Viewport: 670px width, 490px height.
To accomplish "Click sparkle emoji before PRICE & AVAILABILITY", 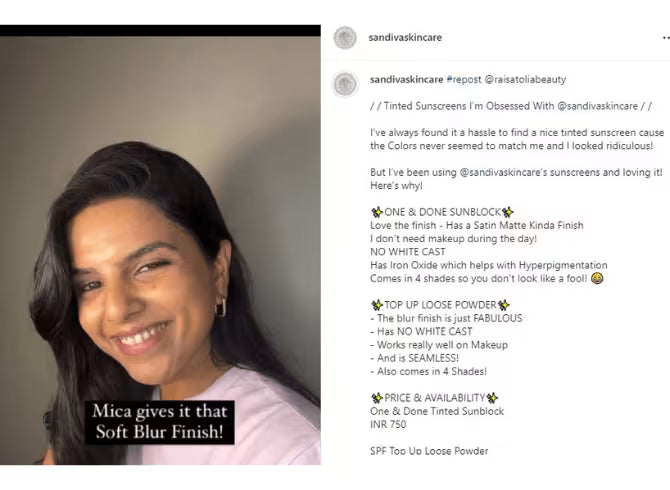I will point(377,398).
